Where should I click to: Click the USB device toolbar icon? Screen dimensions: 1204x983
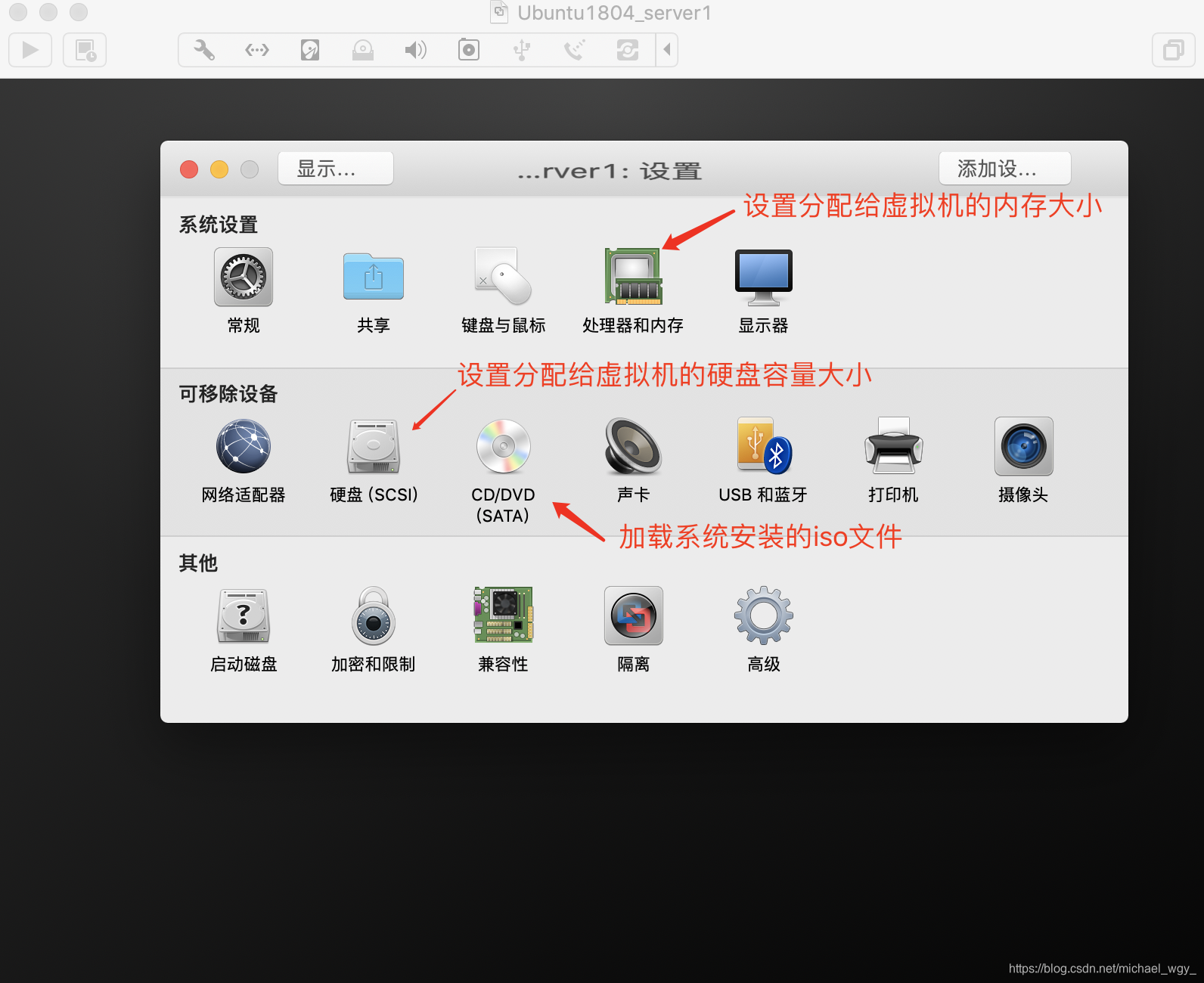pyautogui.click(x=522, y=50)
